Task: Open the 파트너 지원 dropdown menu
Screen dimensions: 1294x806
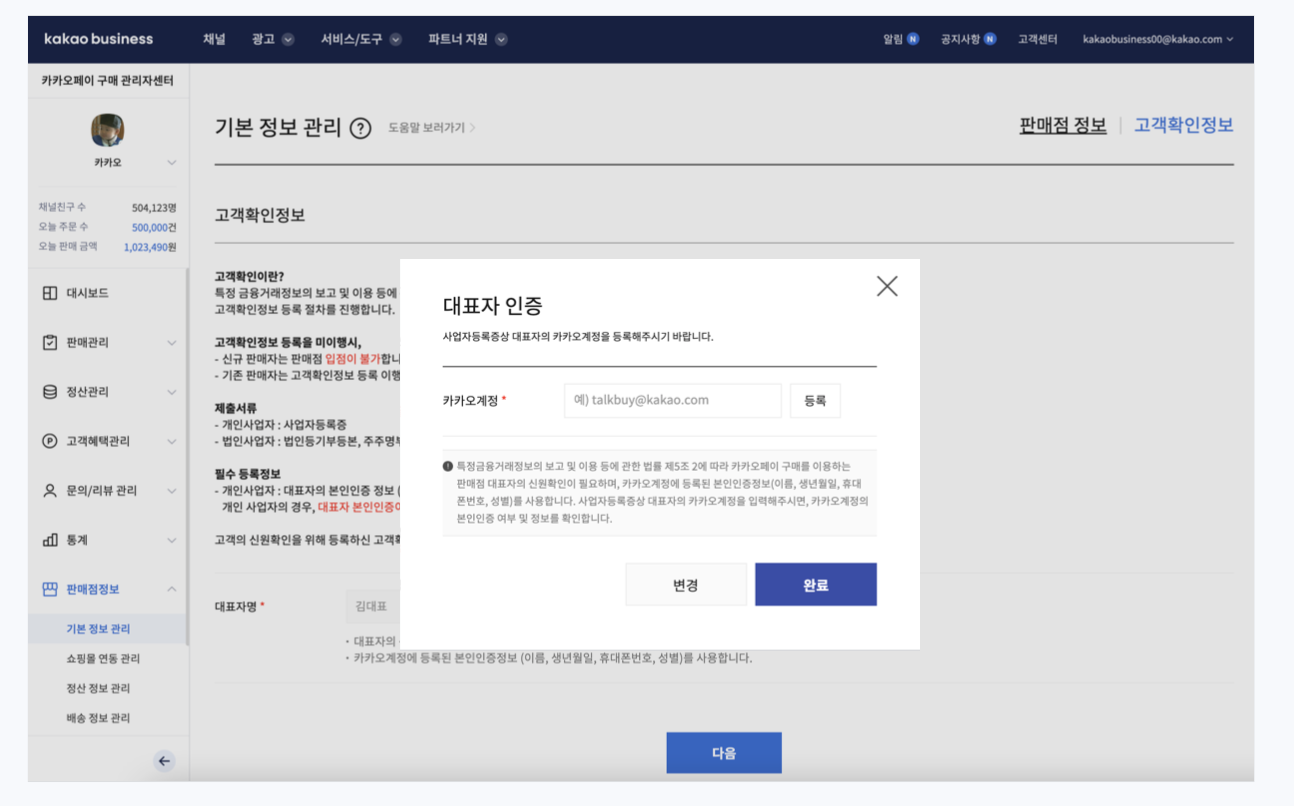Action: 468,39
